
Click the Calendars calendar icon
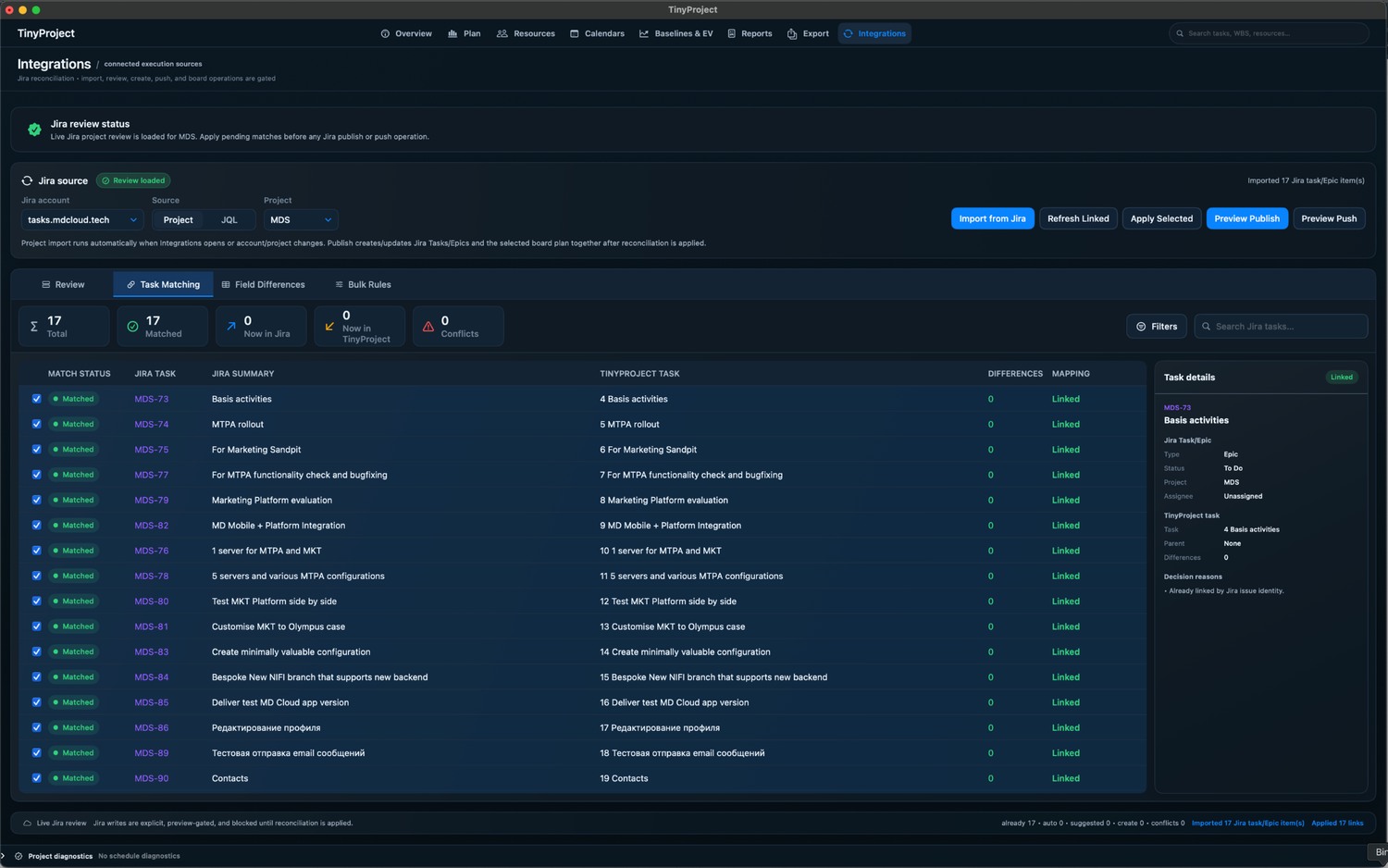pos(575,33)
